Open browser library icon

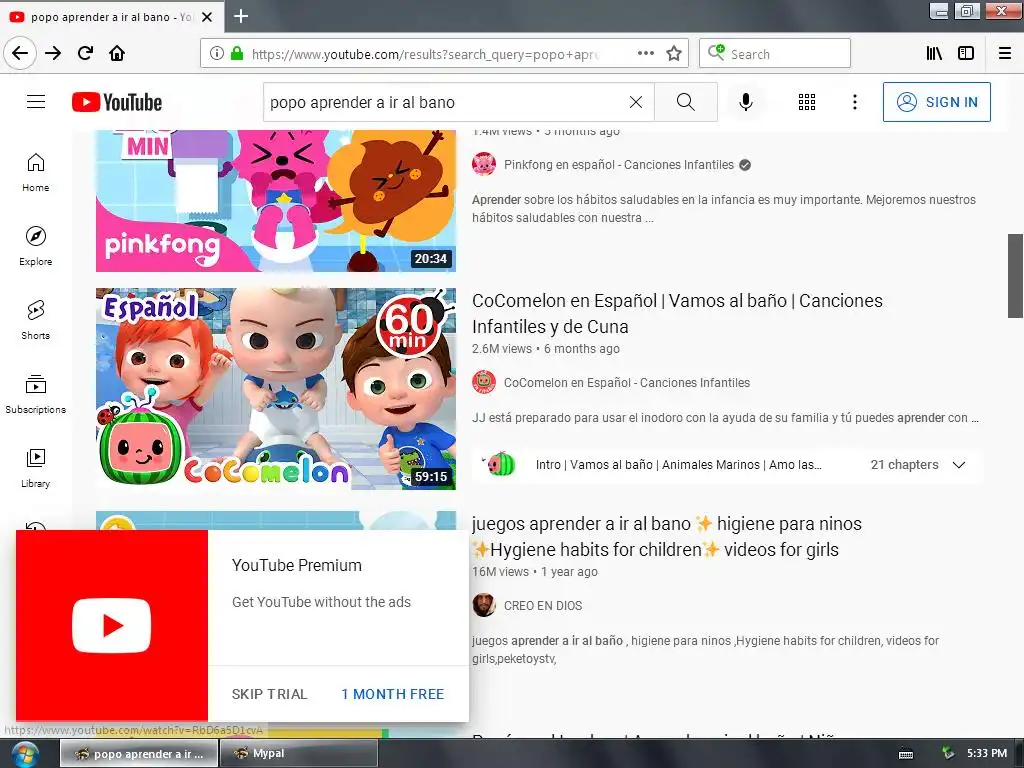(x=934, y=53)
